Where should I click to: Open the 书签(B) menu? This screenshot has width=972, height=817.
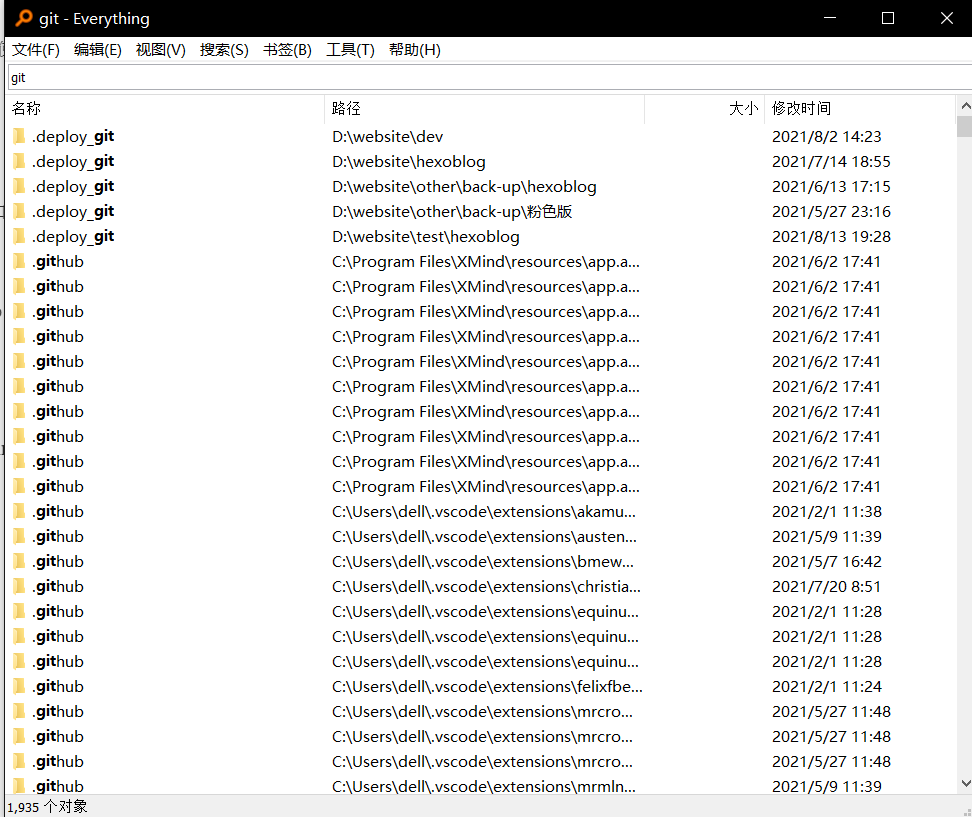(x=287, y=50)
